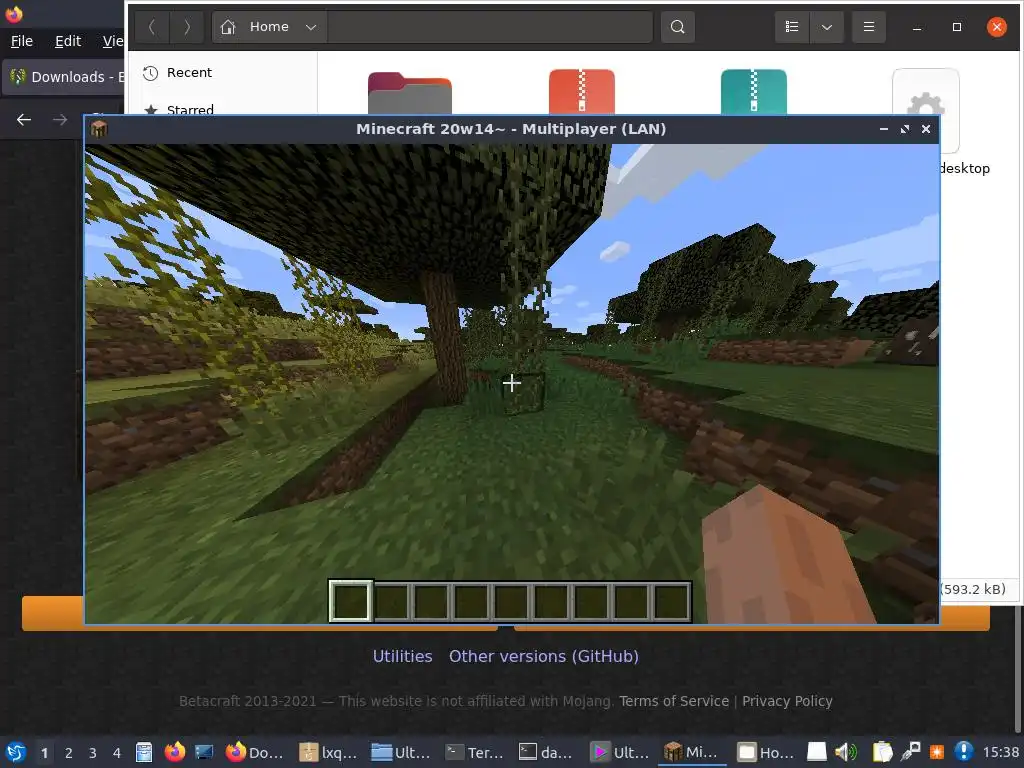Select the first Minecraft hotbar slot
Viewport: 1024px width, 768px height.
coord(351,601)
